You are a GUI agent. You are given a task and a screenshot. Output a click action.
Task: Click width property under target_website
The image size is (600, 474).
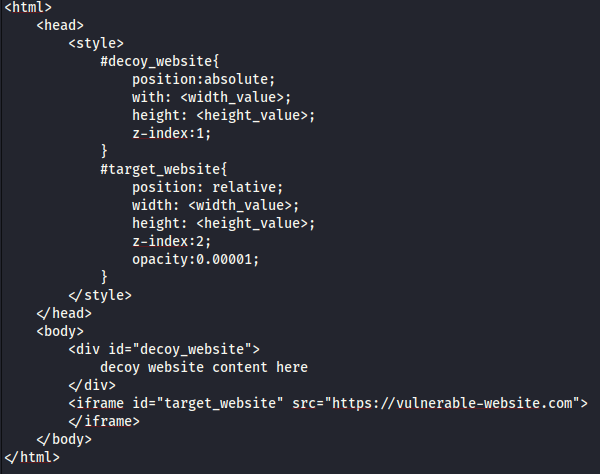coord(215,205)
